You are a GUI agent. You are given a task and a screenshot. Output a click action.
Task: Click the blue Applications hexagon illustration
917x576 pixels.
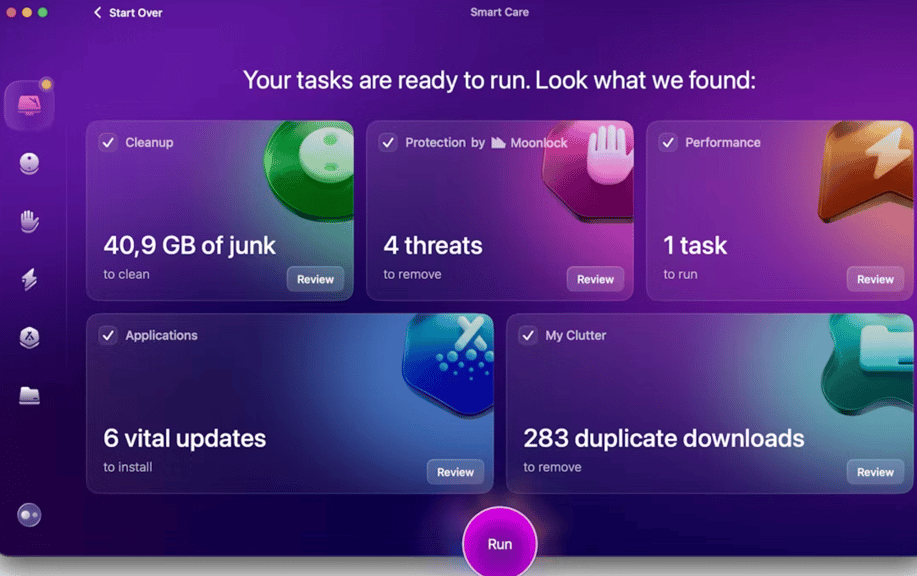449,364
